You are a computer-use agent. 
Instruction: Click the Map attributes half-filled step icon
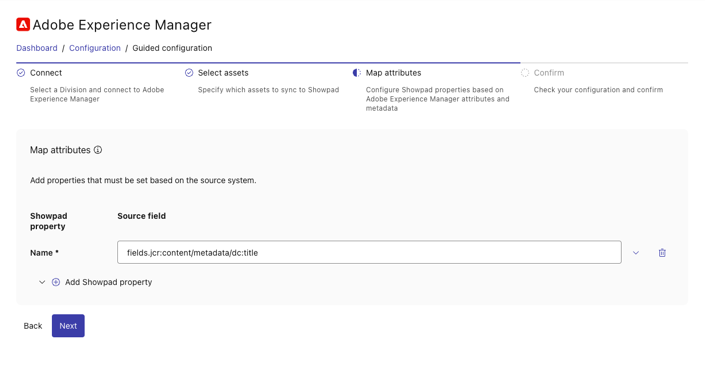357,73
